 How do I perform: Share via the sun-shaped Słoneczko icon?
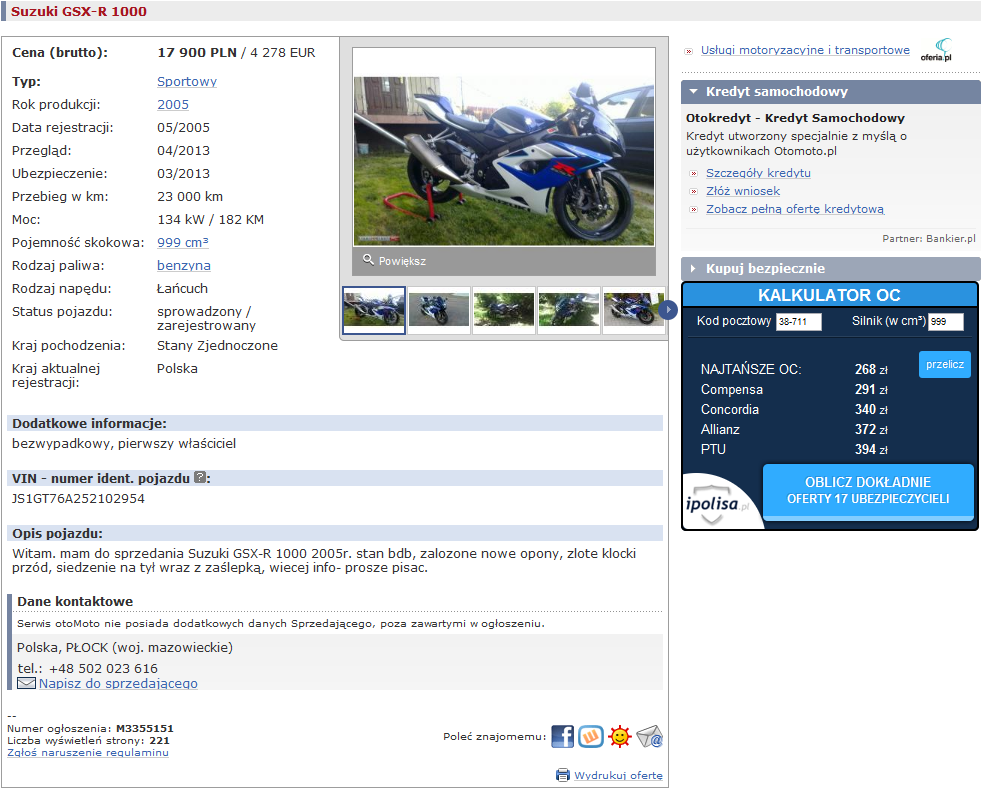pos(619,736)
